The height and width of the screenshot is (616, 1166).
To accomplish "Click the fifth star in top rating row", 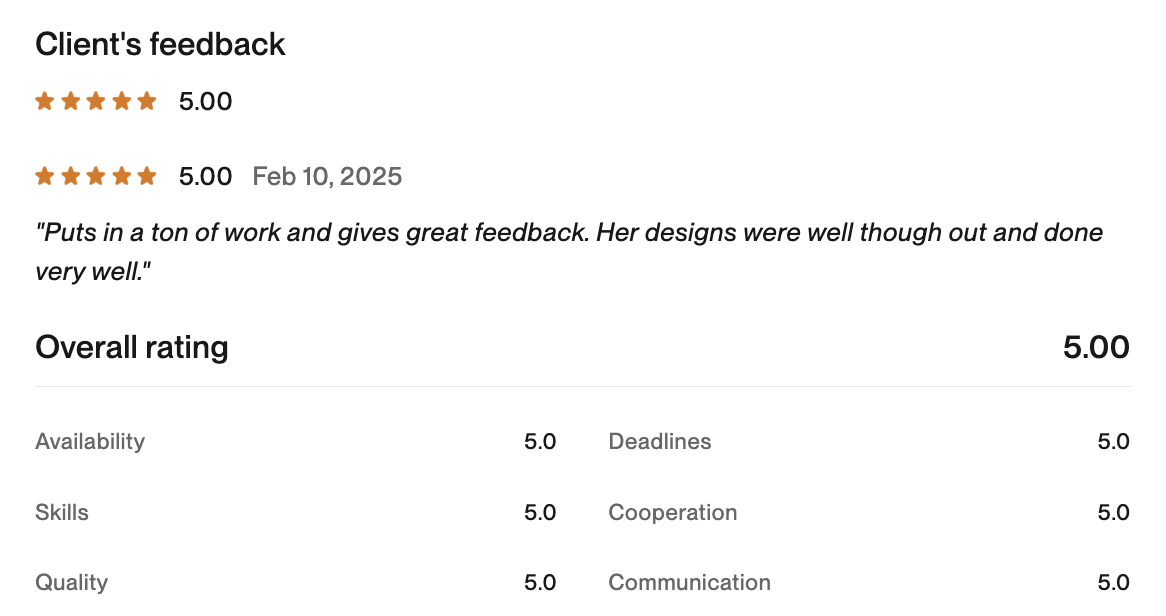I will (x=147, y=101).
